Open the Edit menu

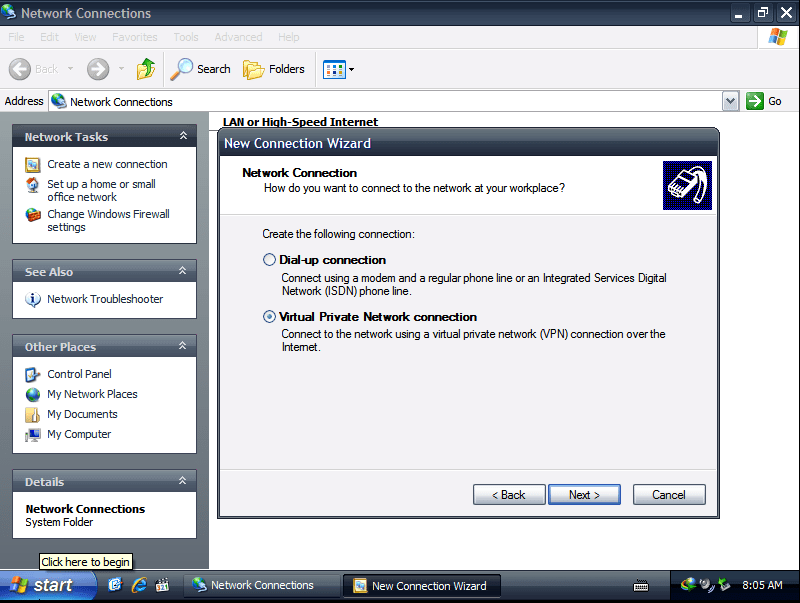click(49, 37)
